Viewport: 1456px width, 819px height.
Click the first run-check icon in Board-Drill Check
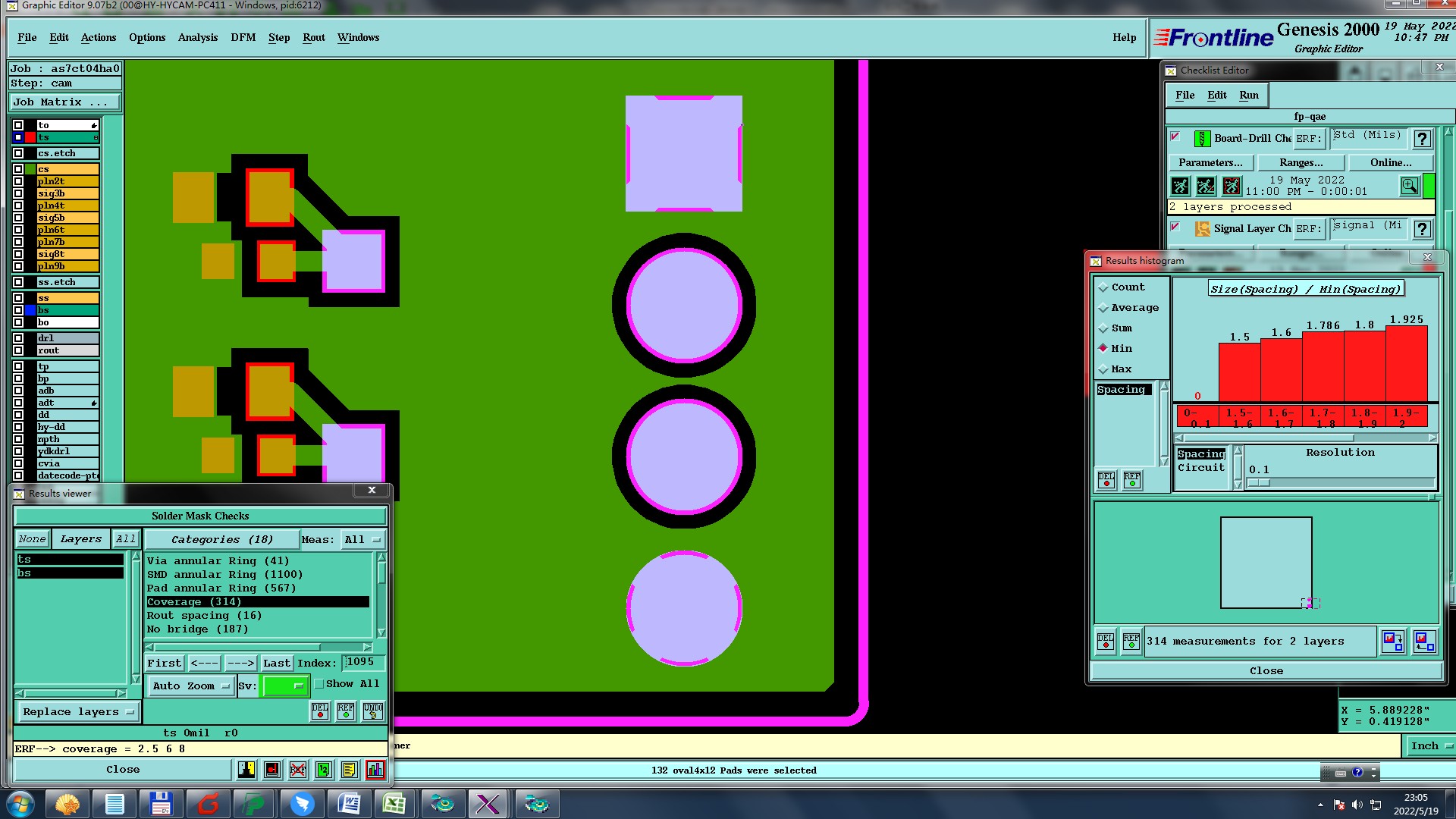1180,186
